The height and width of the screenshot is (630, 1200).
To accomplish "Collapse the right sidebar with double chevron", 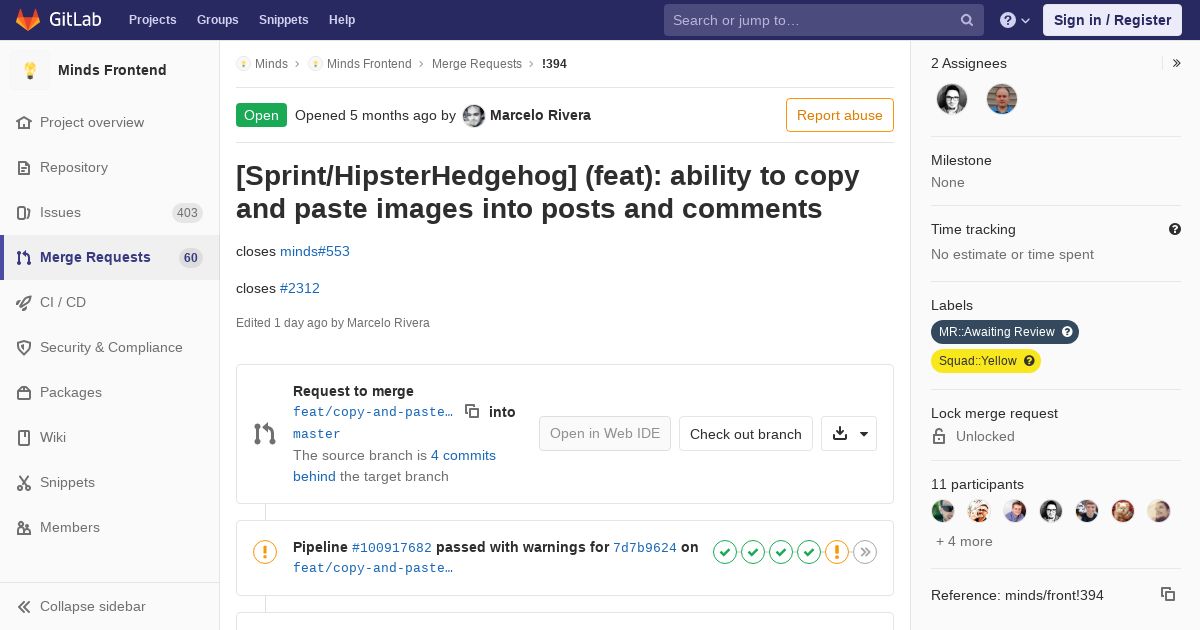I will tap(1177, 63).
